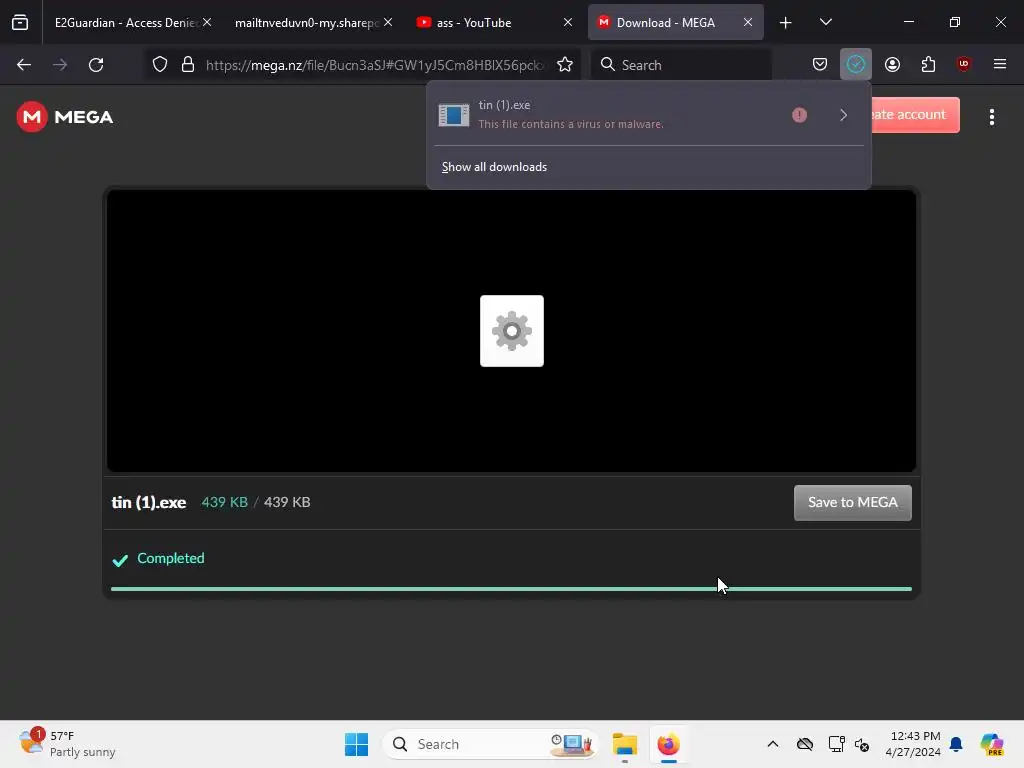Go back to previous page
This screenshot has height=768, width=1024.
24,65
